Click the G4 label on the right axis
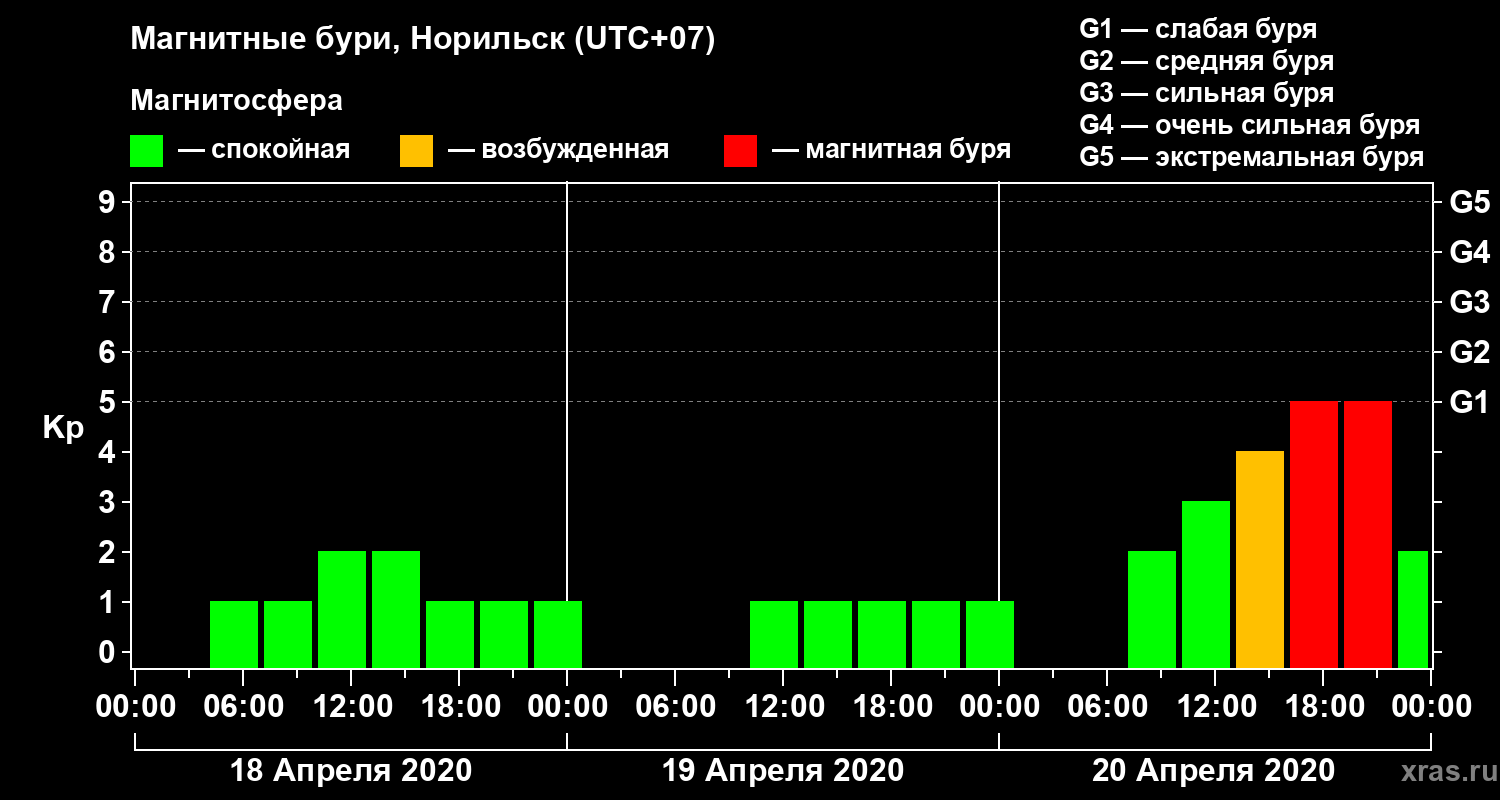 click(1469, 252)
